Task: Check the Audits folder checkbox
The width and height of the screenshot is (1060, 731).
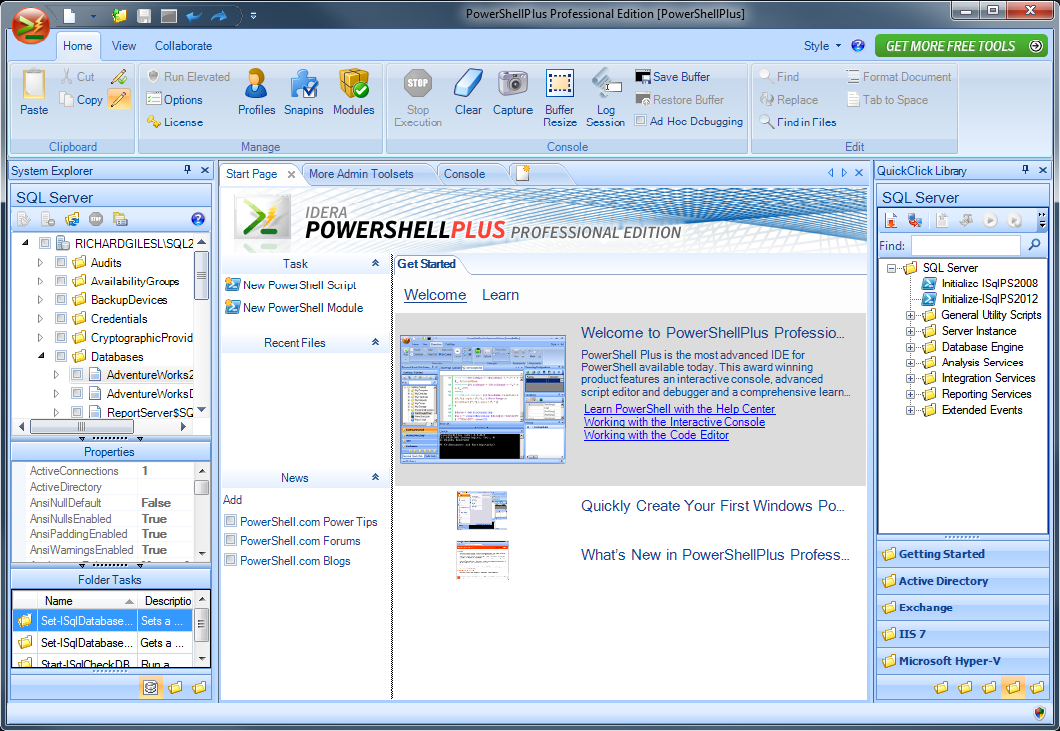Action: tap(61, 262)
